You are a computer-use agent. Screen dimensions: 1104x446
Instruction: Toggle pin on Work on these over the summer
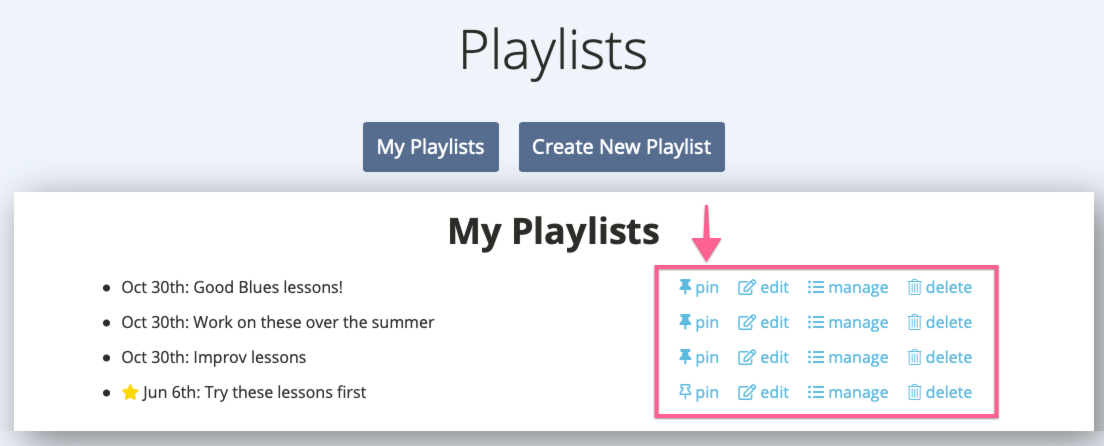pyautogui.click(x=698, y=322)
